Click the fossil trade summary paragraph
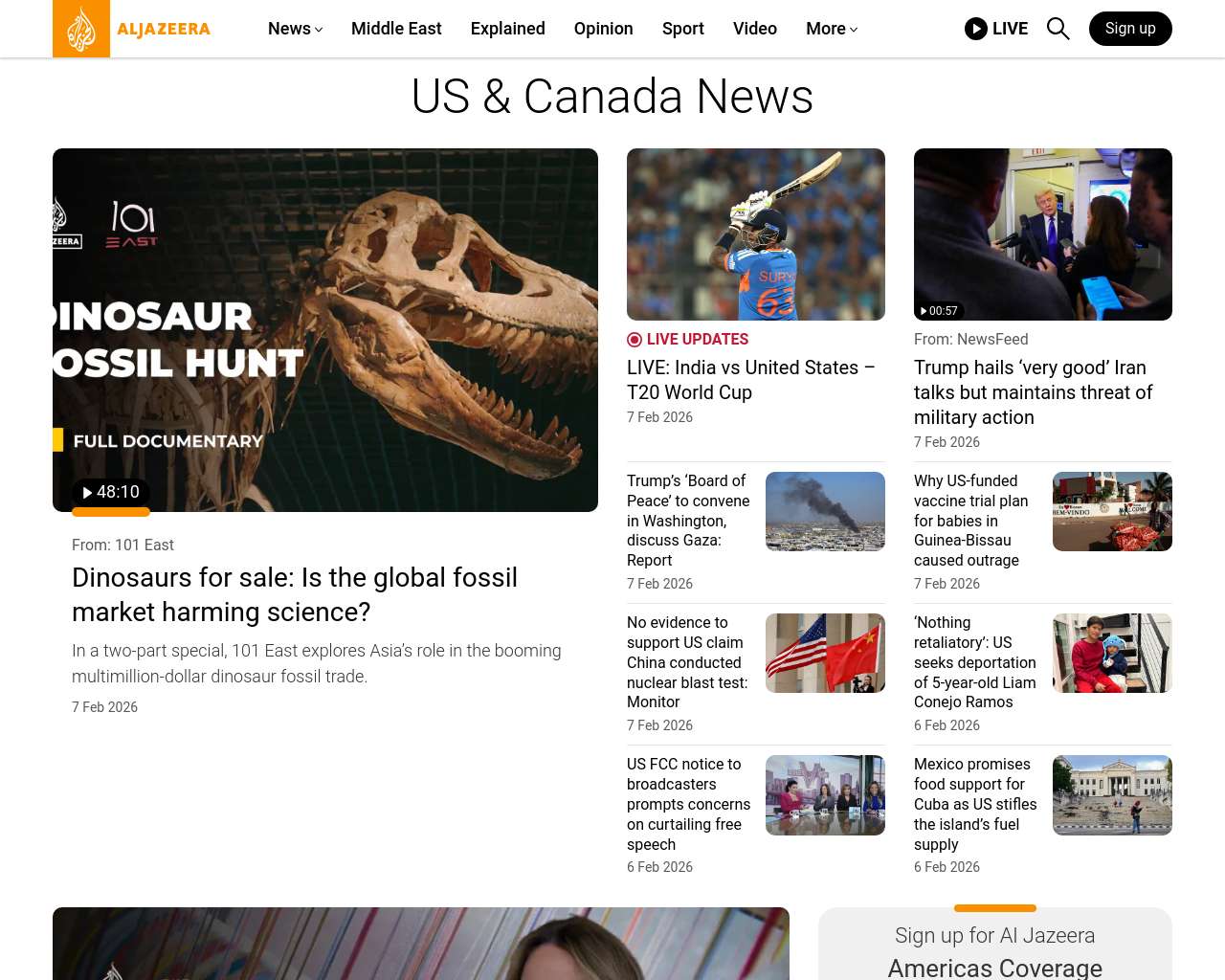This screenshot has height=980, width=1225. click(x=317, y=663)
